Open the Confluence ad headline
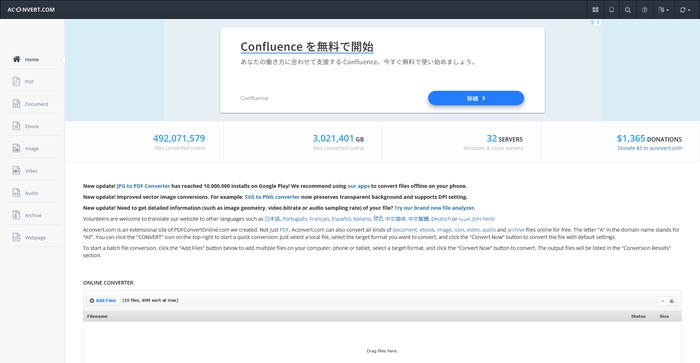Image resolution: width=700 pixels, height=363 pixels. pyautogui.click(x=307, y=46)
